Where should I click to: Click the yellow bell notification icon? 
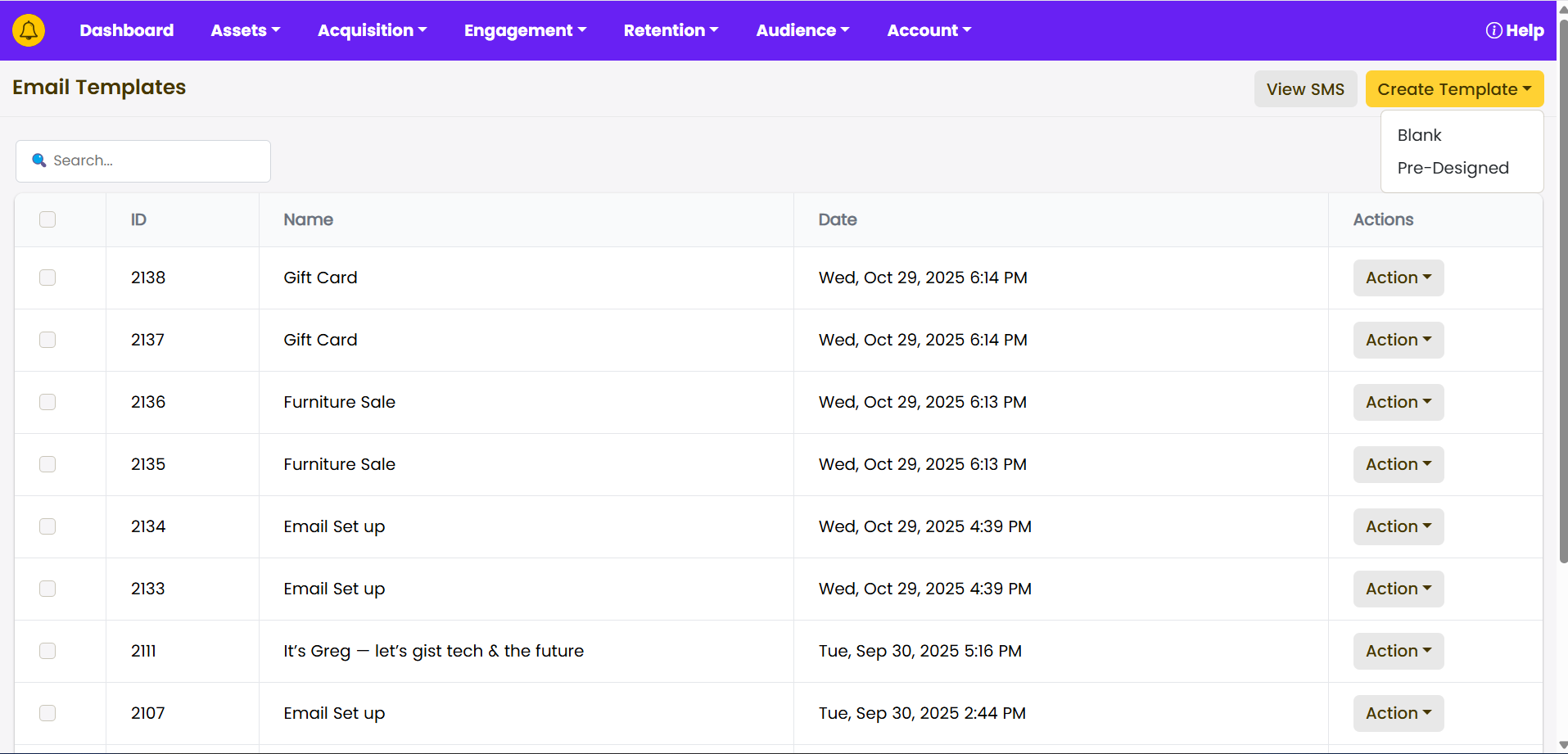click(29, 30)
